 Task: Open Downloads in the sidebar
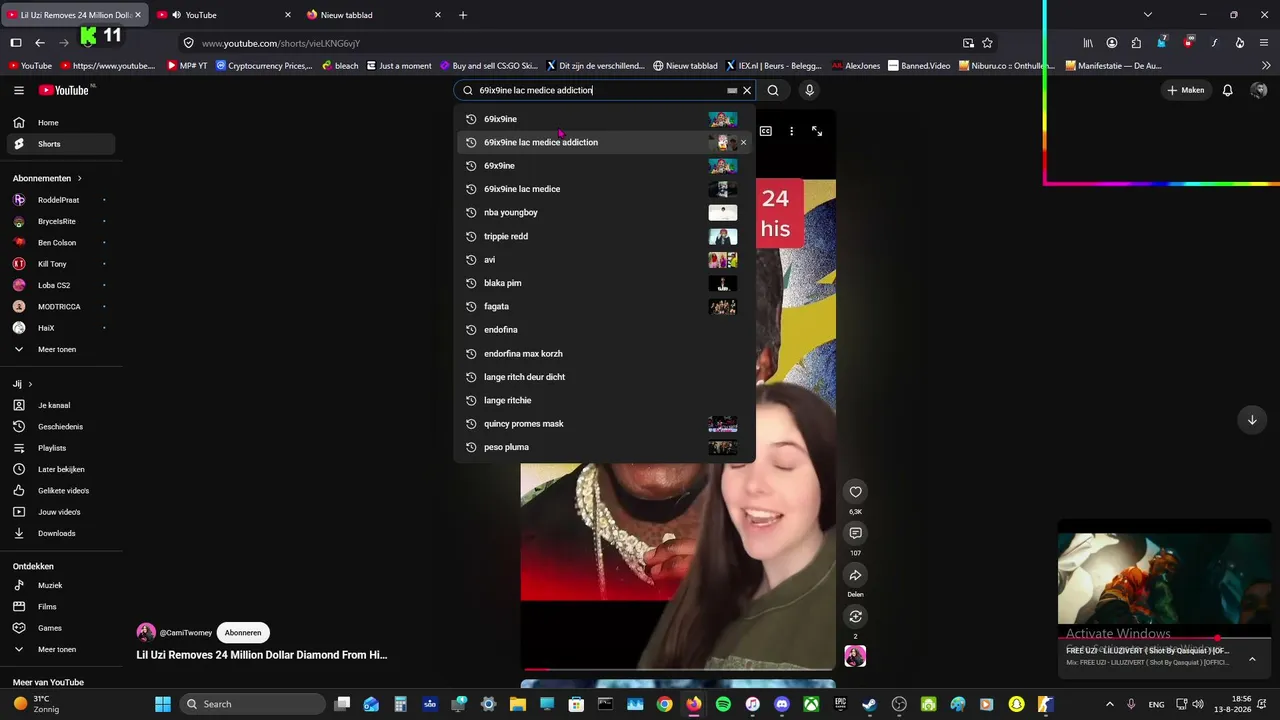pyautogui.click(x=62, y=533)
